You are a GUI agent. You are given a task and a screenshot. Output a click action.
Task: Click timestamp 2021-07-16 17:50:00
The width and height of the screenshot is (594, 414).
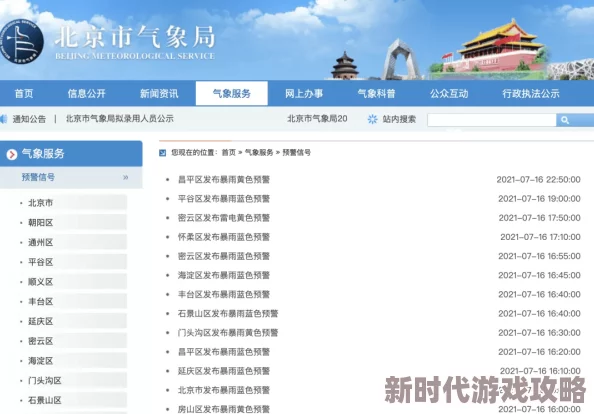539,218
